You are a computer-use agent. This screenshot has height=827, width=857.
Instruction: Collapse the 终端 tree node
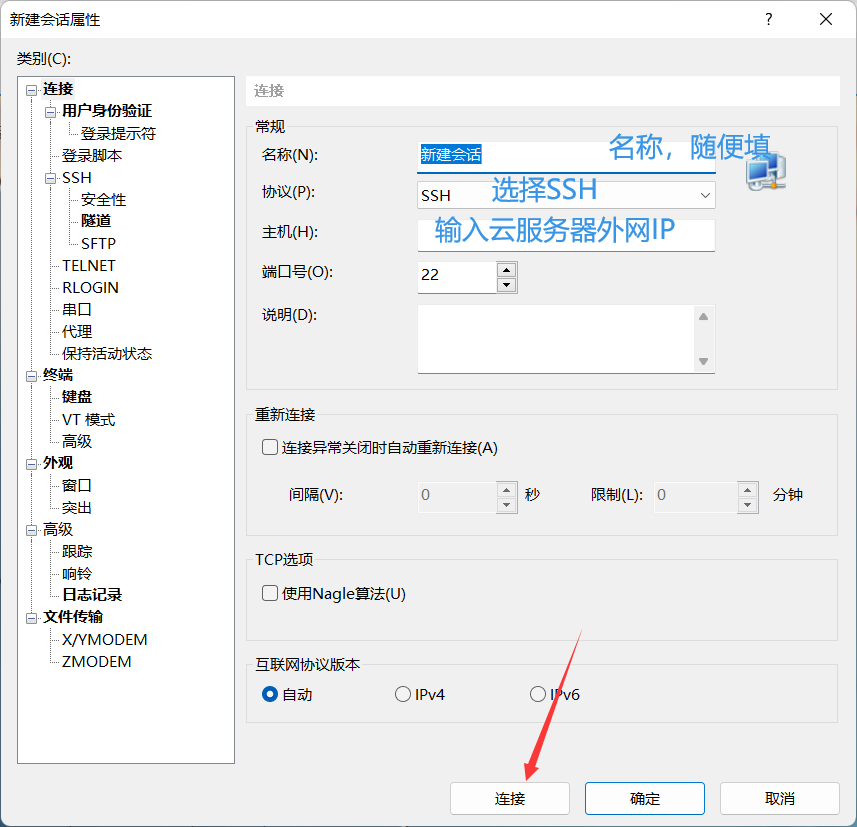click(31, 376)
